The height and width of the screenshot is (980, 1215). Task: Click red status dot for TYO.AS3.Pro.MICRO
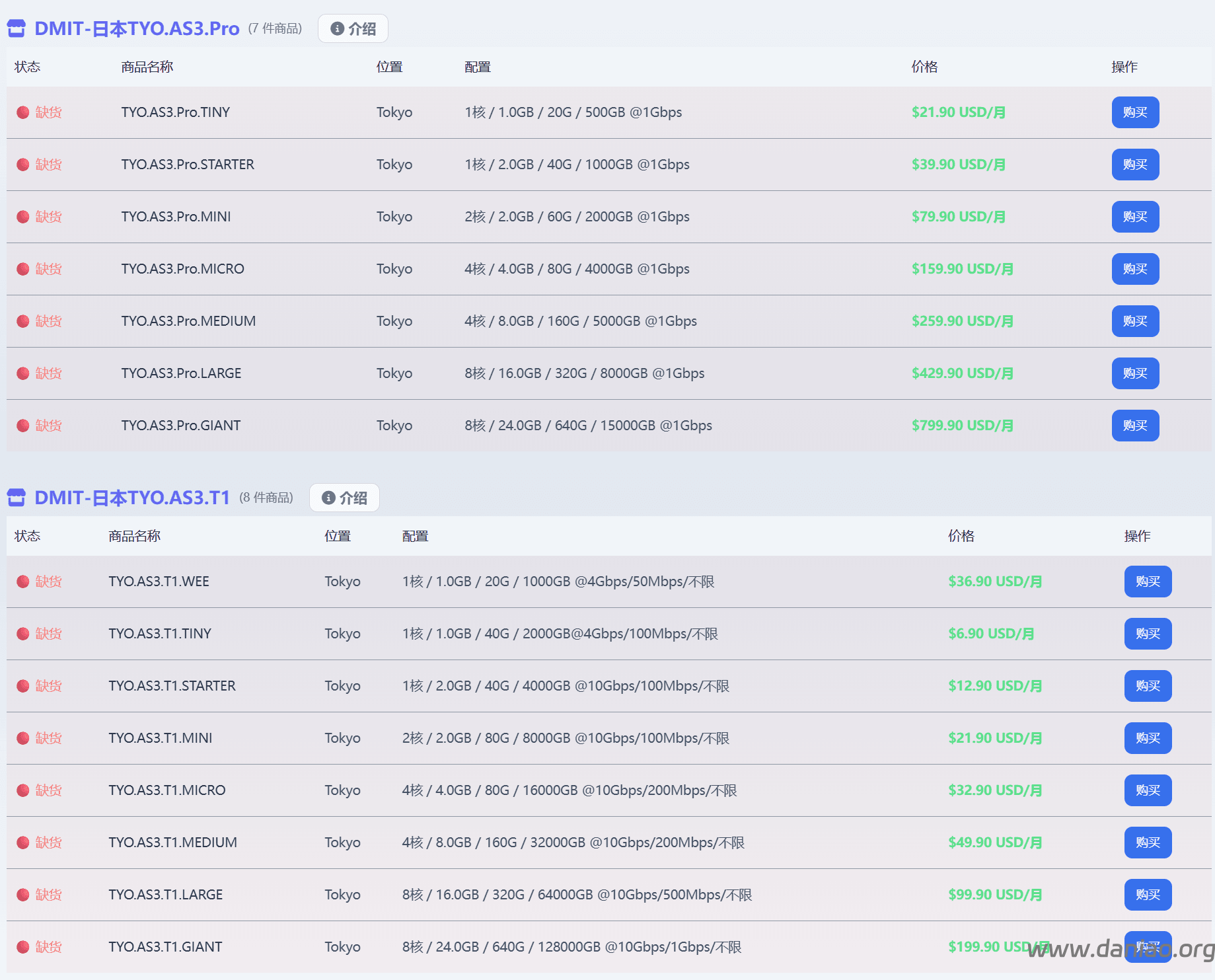(23, 269)
